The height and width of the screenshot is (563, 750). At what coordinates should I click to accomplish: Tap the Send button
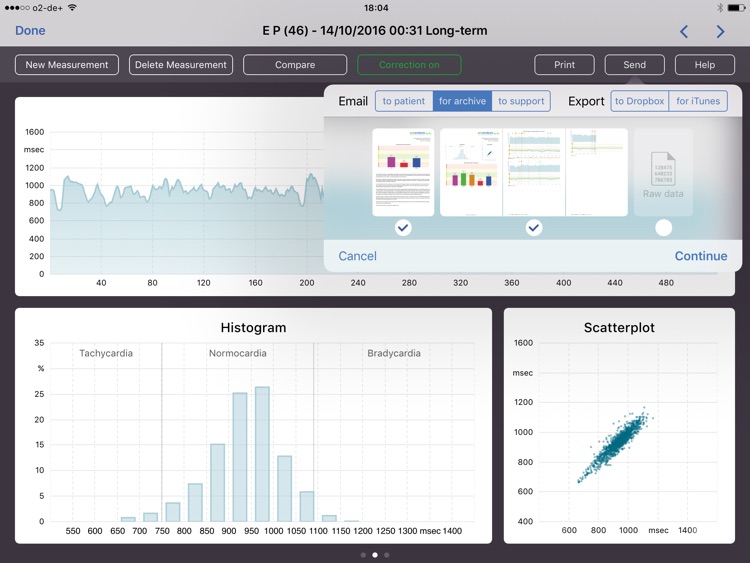click(634, 65)
